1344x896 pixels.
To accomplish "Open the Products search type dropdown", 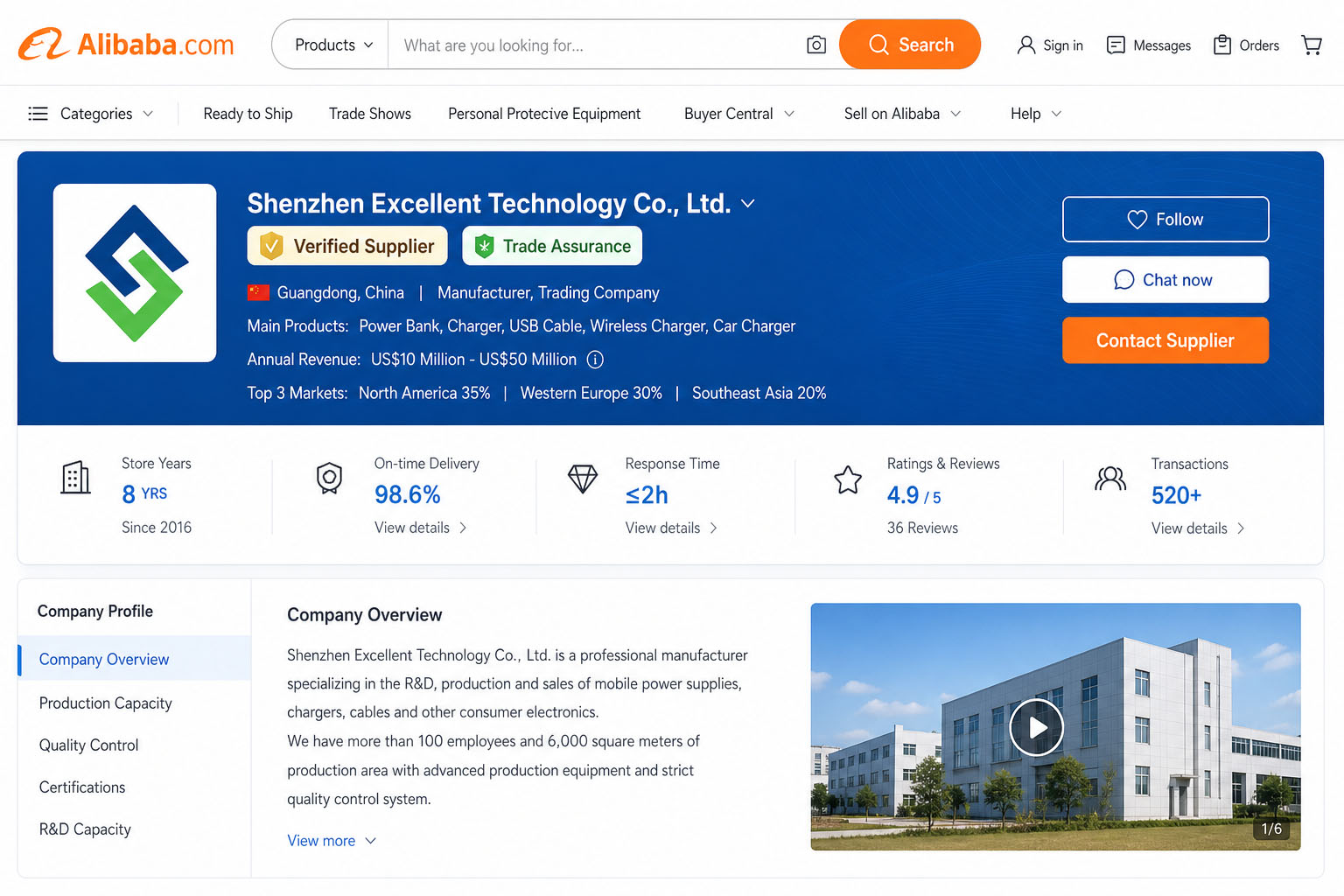I will click(x=333, y=45).
